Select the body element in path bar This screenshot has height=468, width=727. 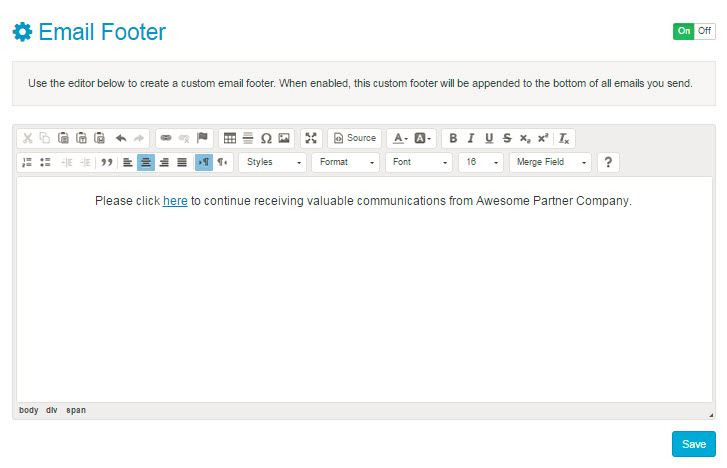[x=28, y=410]
